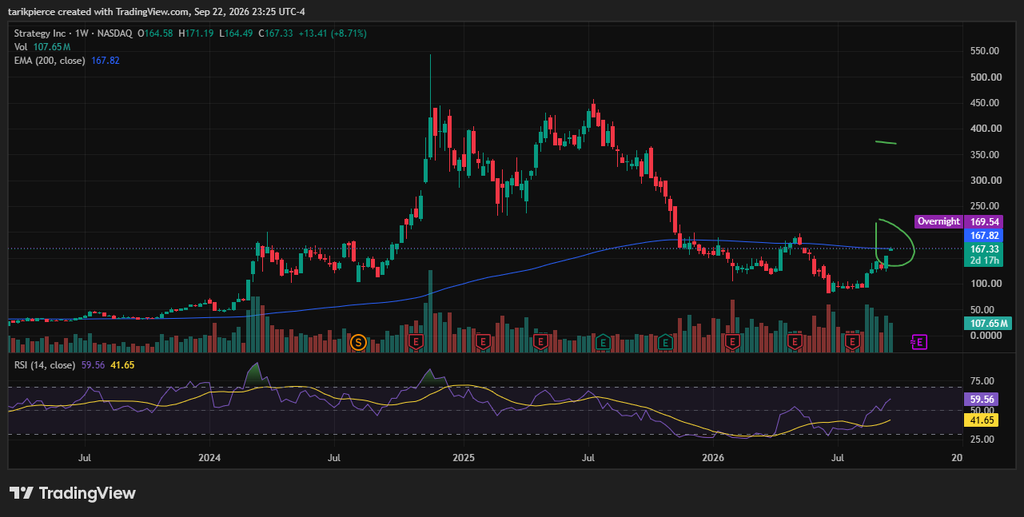Viewport: 1024px width, 517px height.
Task: Click the 25.00 RSI scale label
Action: (x=982, y=439)
